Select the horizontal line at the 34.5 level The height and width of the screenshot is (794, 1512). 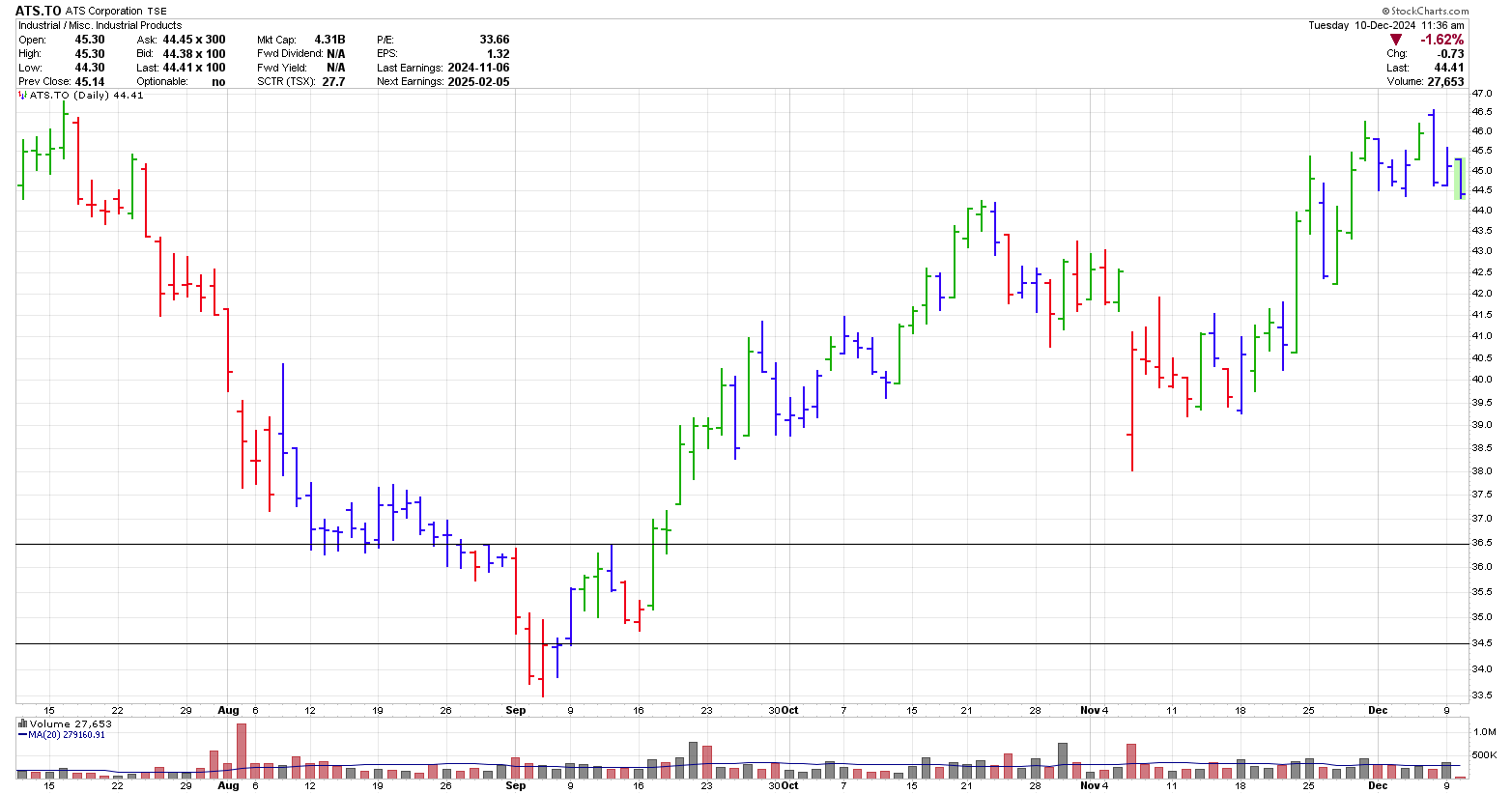pos(742,643)
